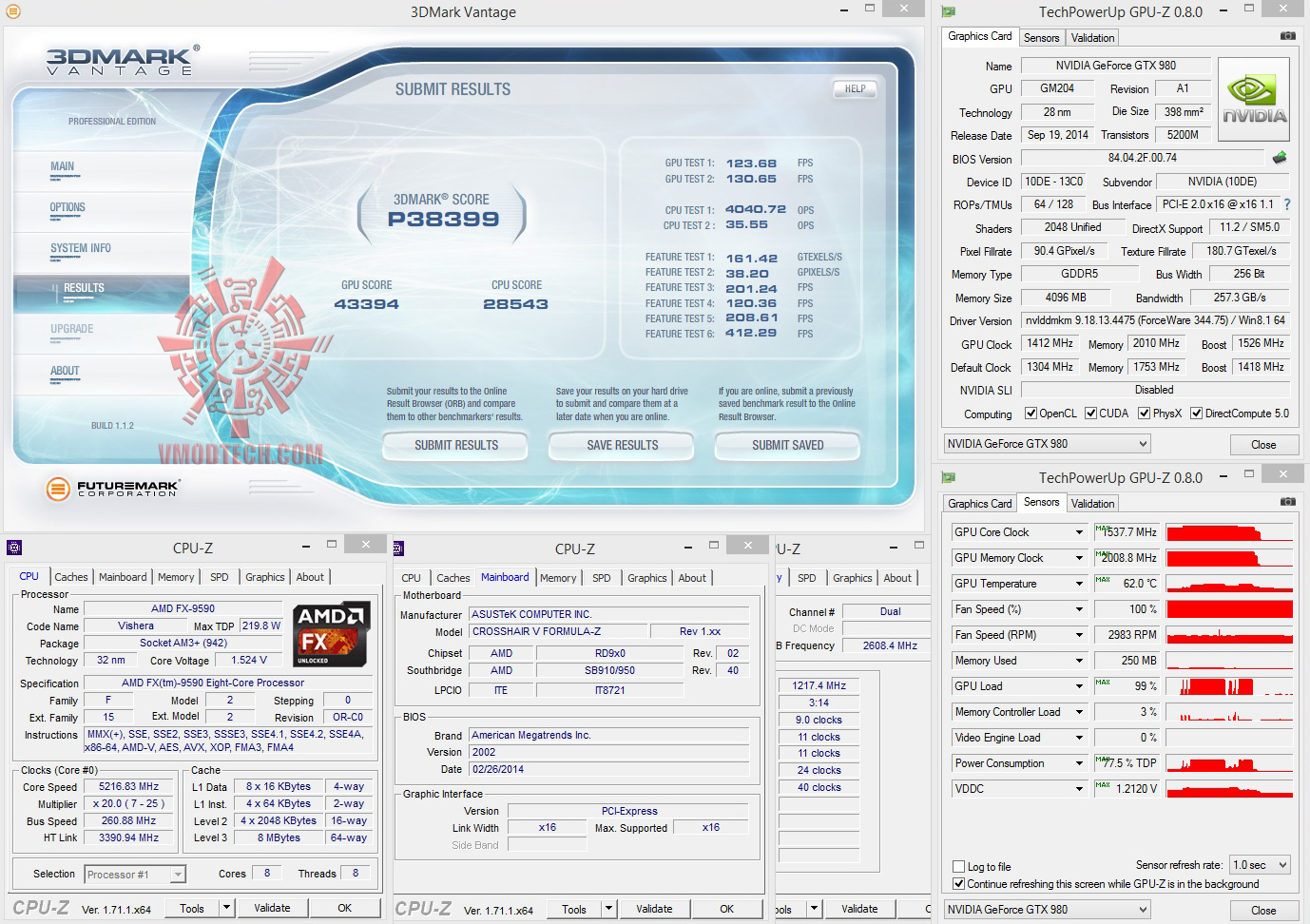The width and height of the screenshot is (1310, 924).
Task: Click the title bar icon of the CPU tab CPU-Z window
Action: [13, 548]
